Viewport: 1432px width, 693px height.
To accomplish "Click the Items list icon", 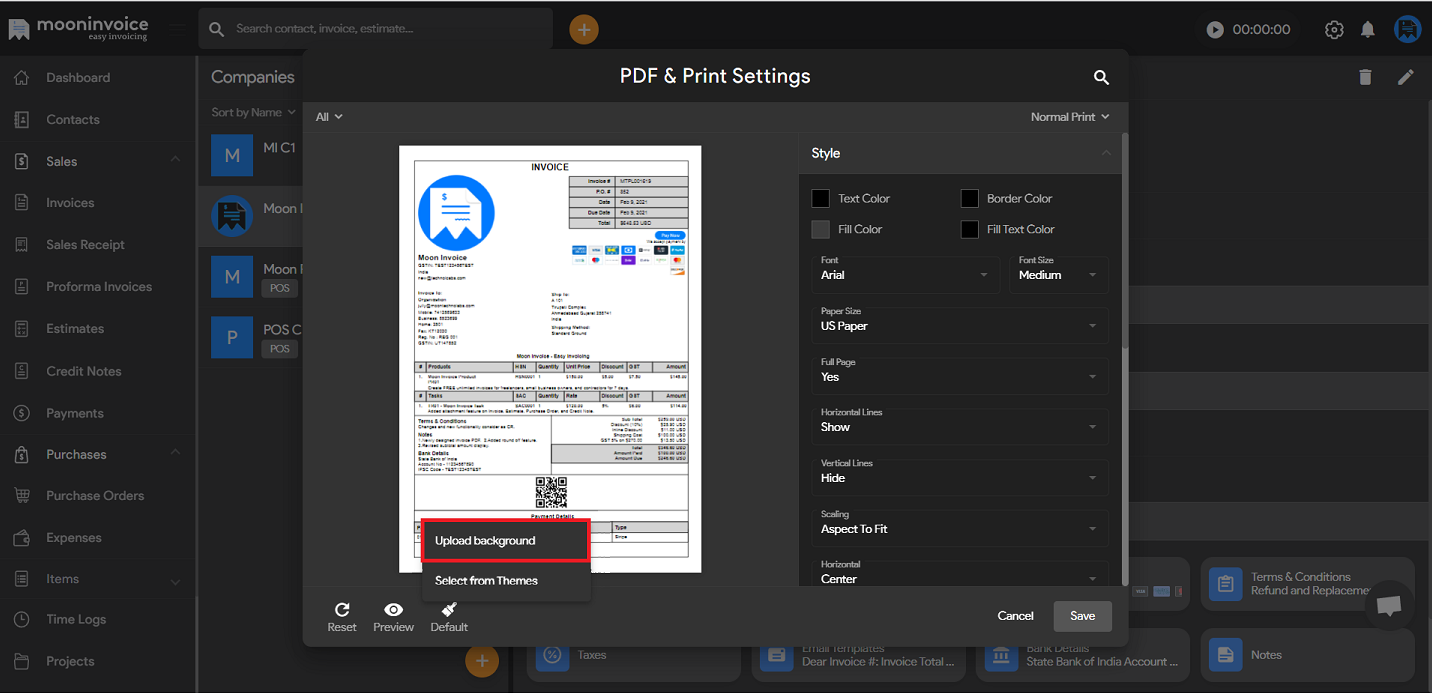I will coord(22,579).
